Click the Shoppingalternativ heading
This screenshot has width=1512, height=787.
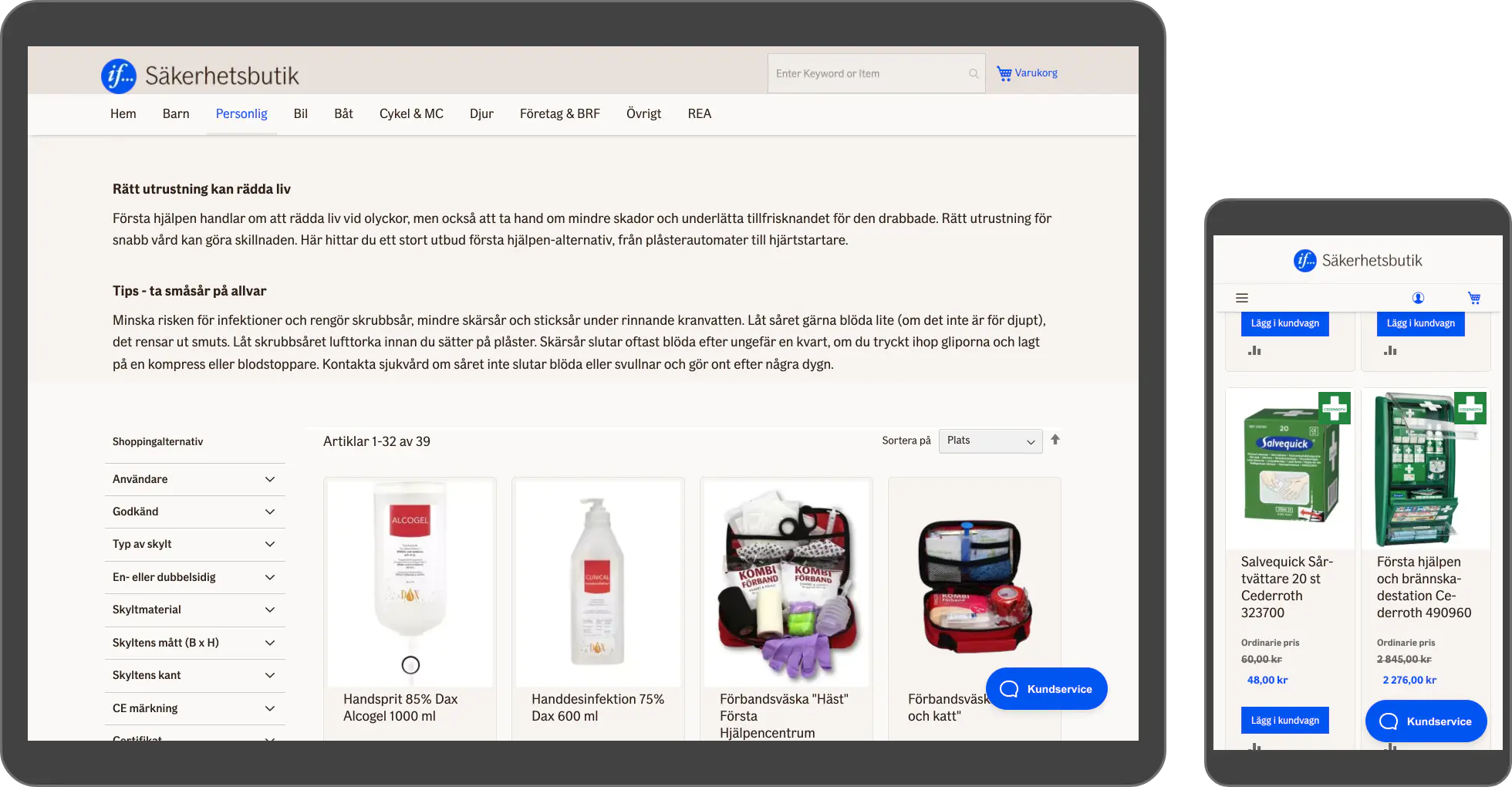[x=158, y=441]
